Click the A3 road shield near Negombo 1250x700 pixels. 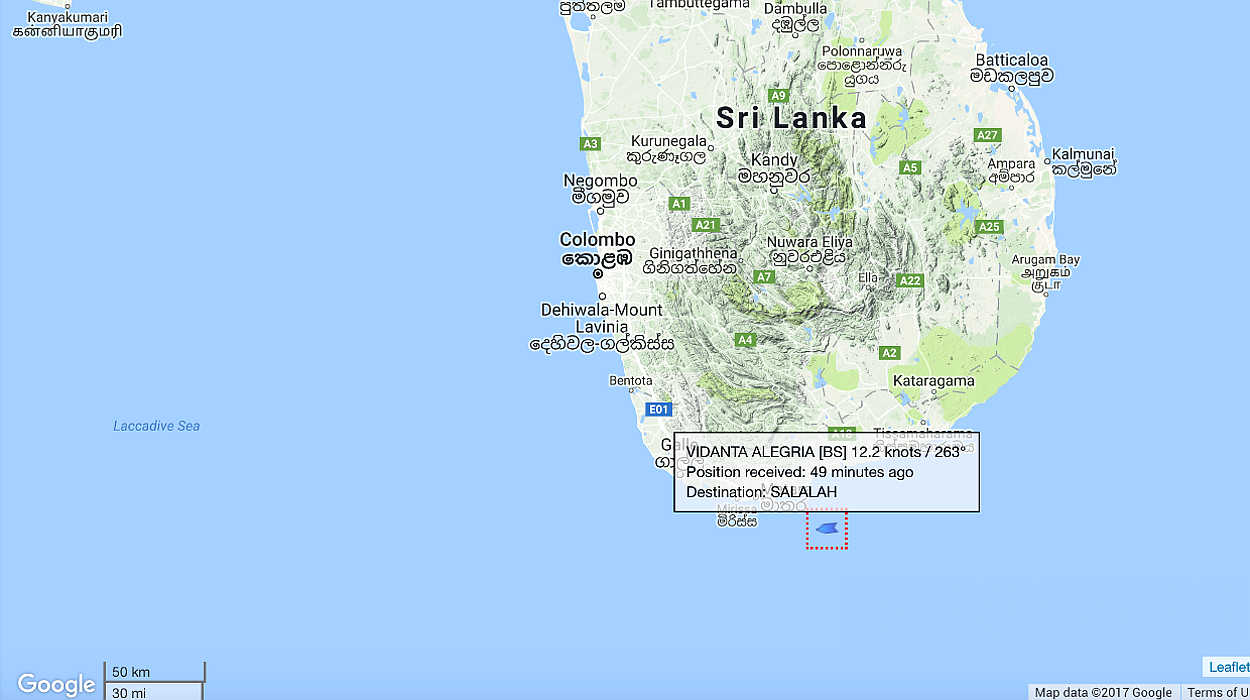point(590,144)
